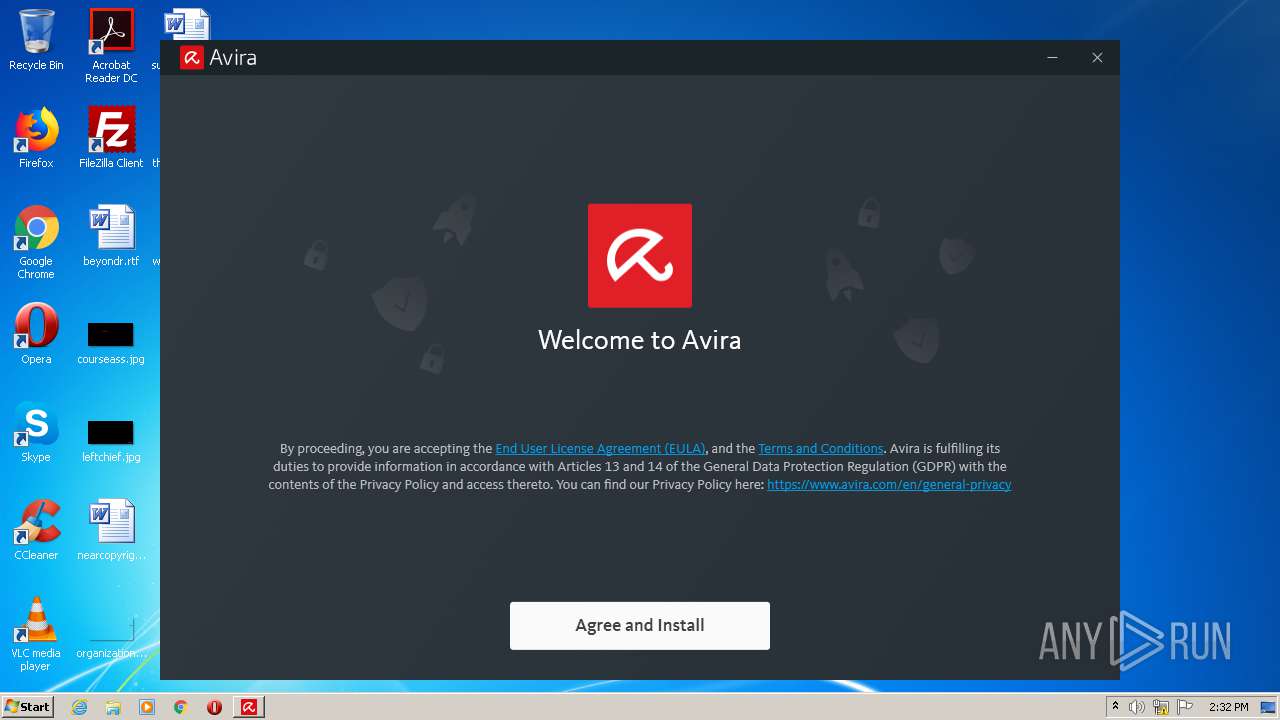Launch Acrobat Reader DC from the desktop
1280x720 pixels.
(111, 46)
